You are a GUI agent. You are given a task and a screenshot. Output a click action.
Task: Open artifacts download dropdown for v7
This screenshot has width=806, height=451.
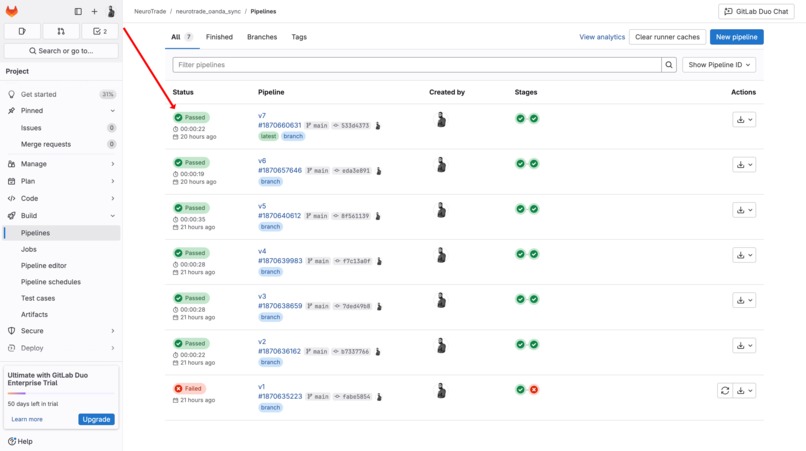point(744,119)
